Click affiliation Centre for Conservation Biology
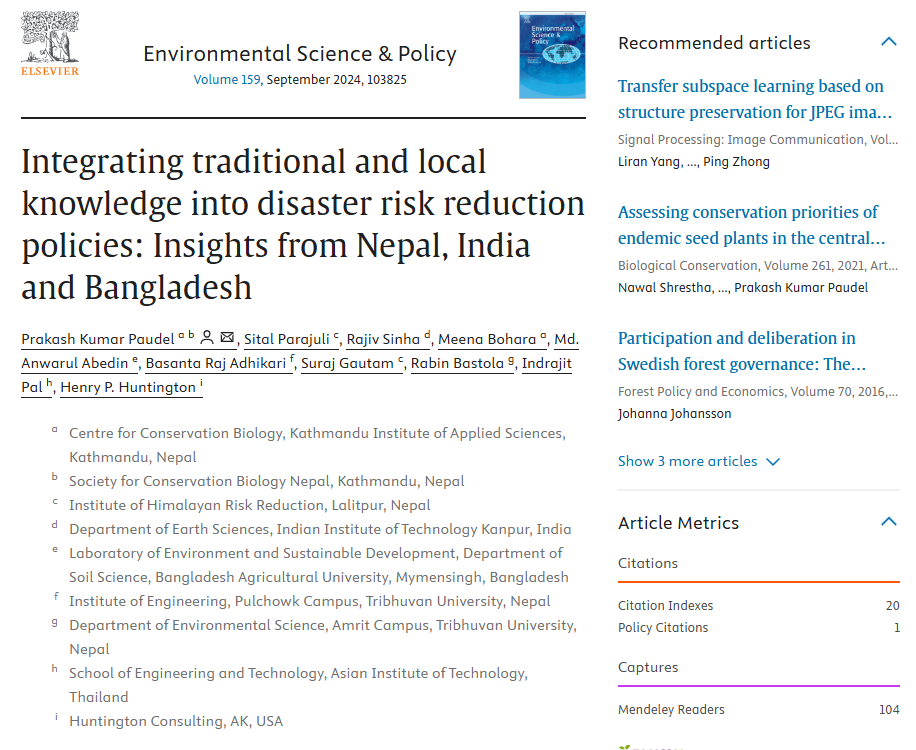Image resolution: width=916 pixels, height=750 pixels. click(x=317, y=445)
